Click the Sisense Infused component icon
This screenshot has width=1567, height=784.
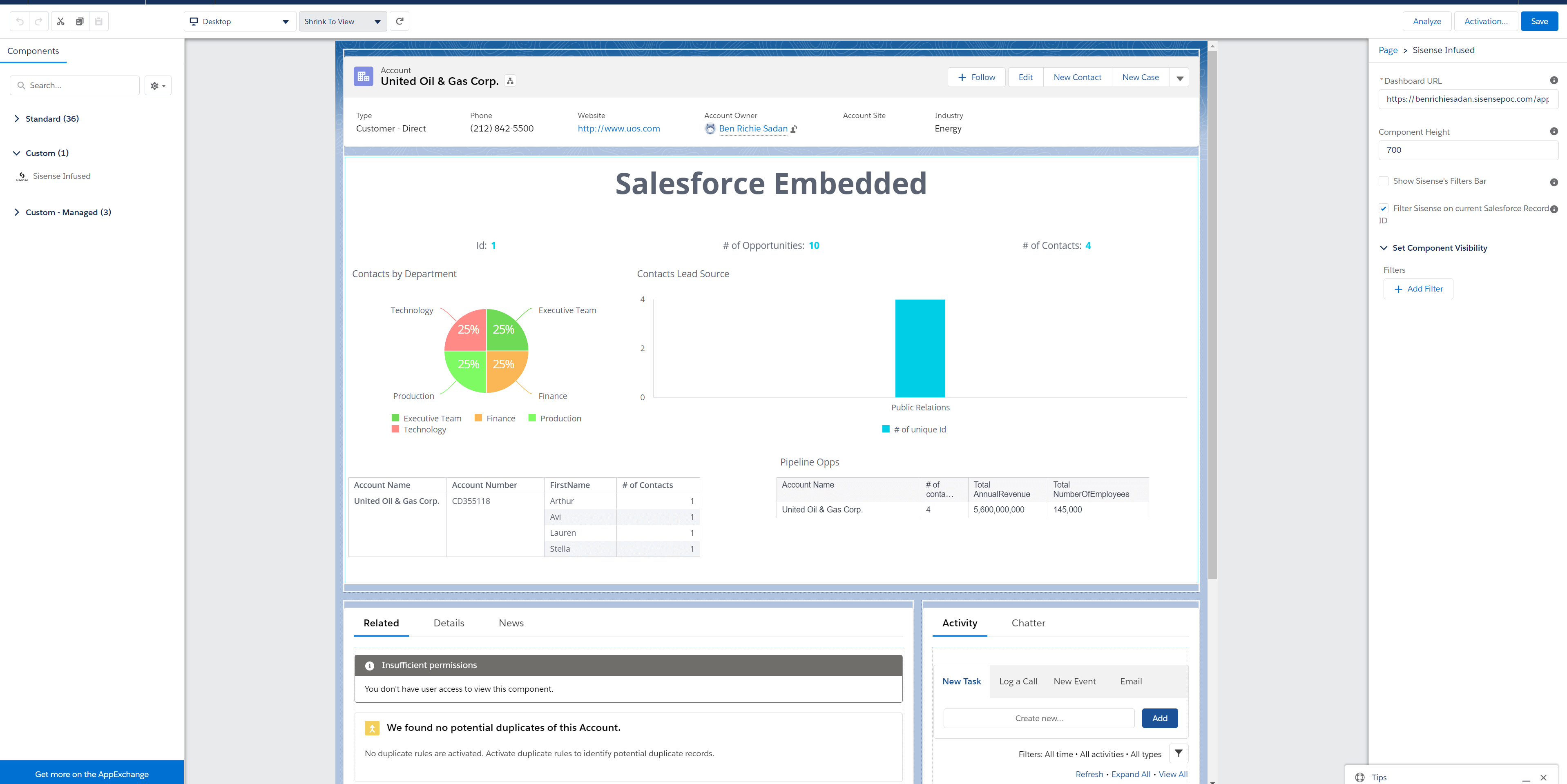pyautogui.click(x=22, y=176)
